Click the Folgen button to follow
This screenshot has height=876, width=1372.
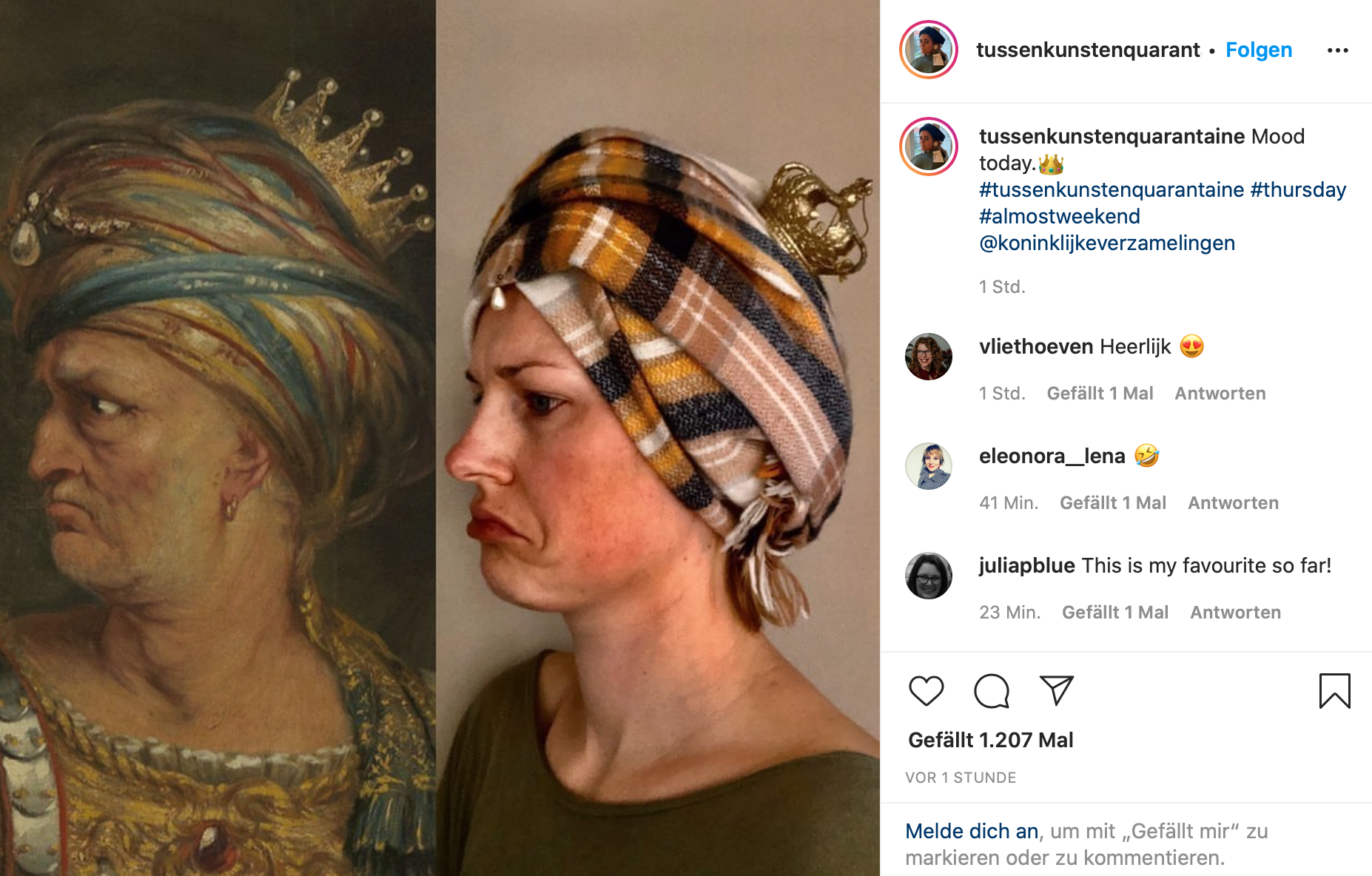coord(1258,50)
